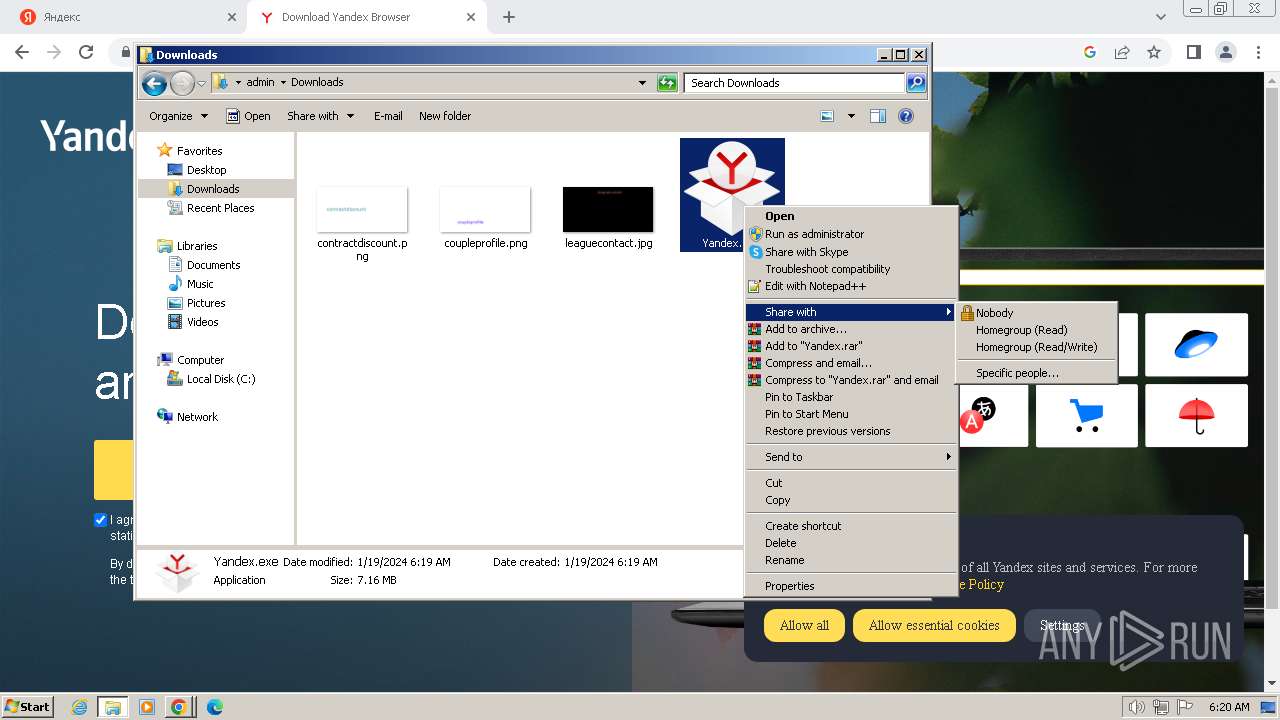This screenshot has height=720, width=1280.
Task: Click the New folder button
Action: (x=445, y=116)
